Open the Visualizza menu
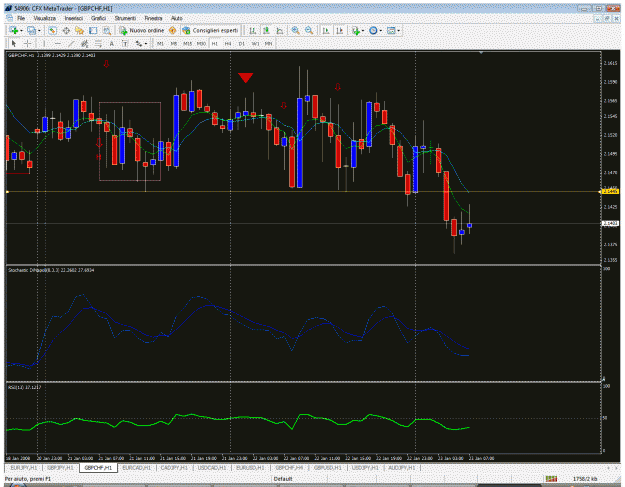 click(x=45, y=18)
